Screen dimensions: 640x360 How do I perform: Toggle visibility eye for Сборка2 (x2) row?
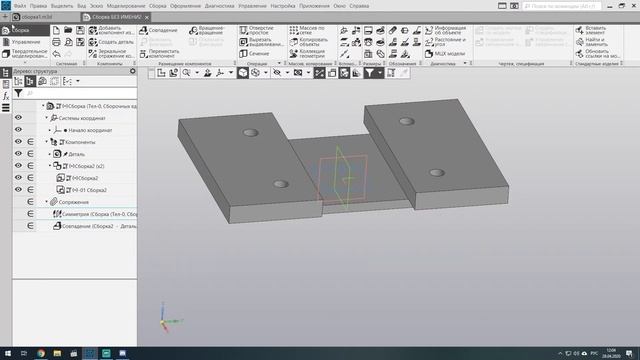coord(18,166)
